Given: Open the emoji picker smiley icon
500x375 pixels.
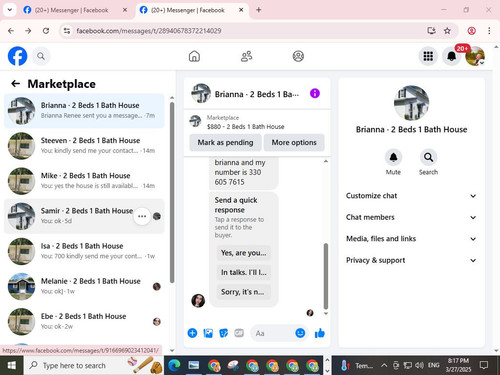Looking at the screenshot, I should point(300,333).
